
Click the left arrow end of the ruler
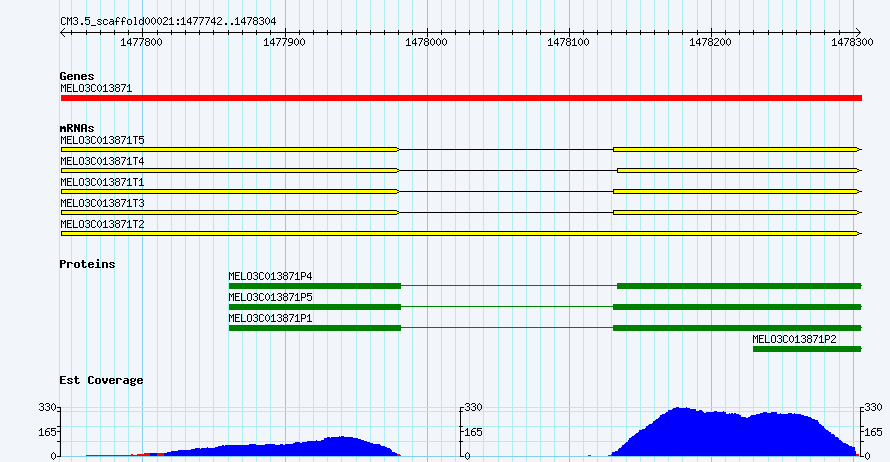tap(63, 33)
